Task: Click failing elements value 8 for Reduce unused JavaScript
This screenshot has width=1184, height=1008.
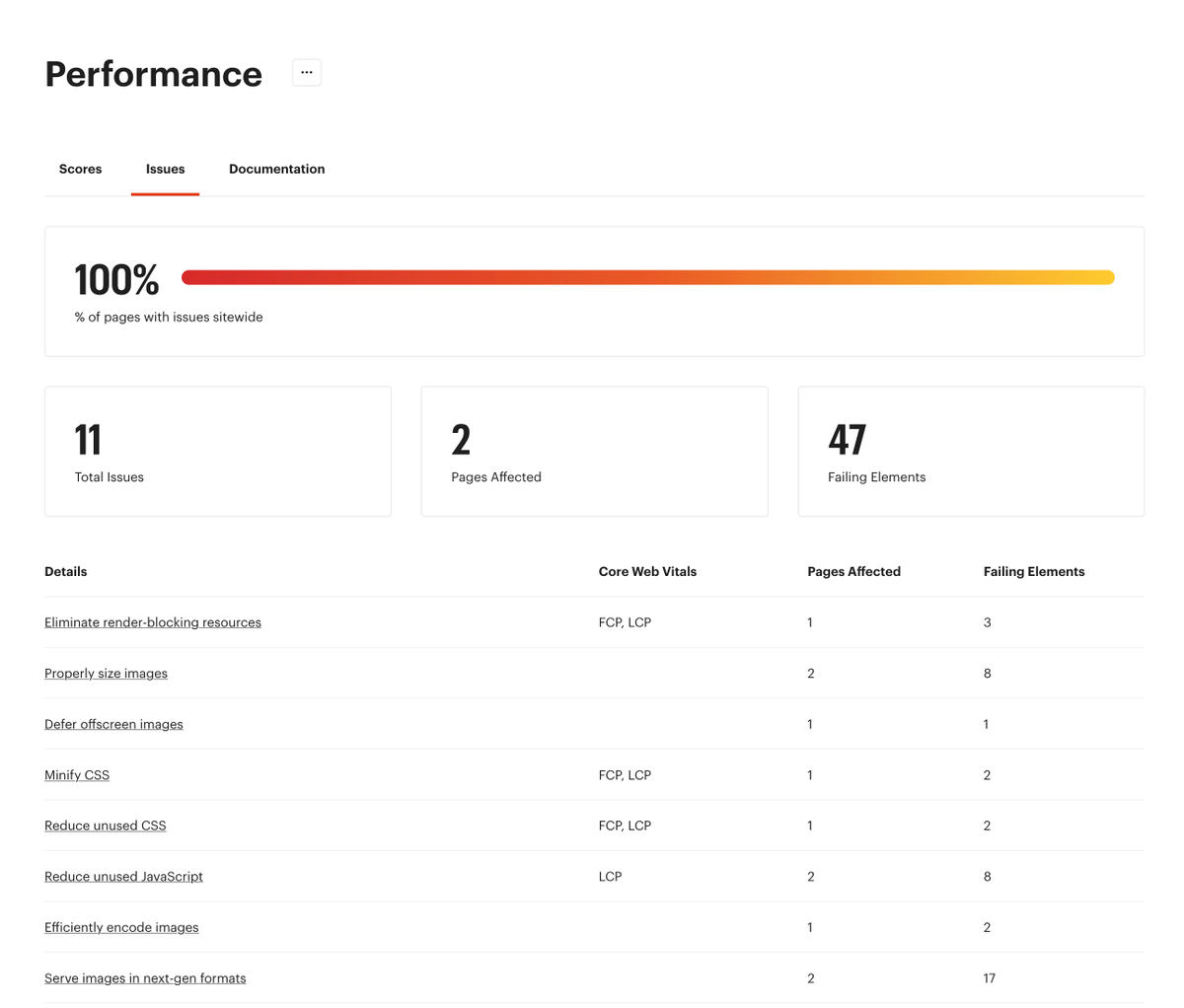Action: (x=988, y=877)
